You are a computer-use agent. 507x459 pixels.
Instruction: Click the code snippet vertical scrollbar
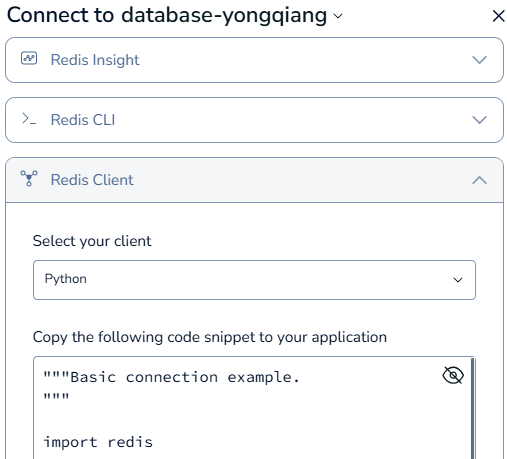click(x=472, y=408)
